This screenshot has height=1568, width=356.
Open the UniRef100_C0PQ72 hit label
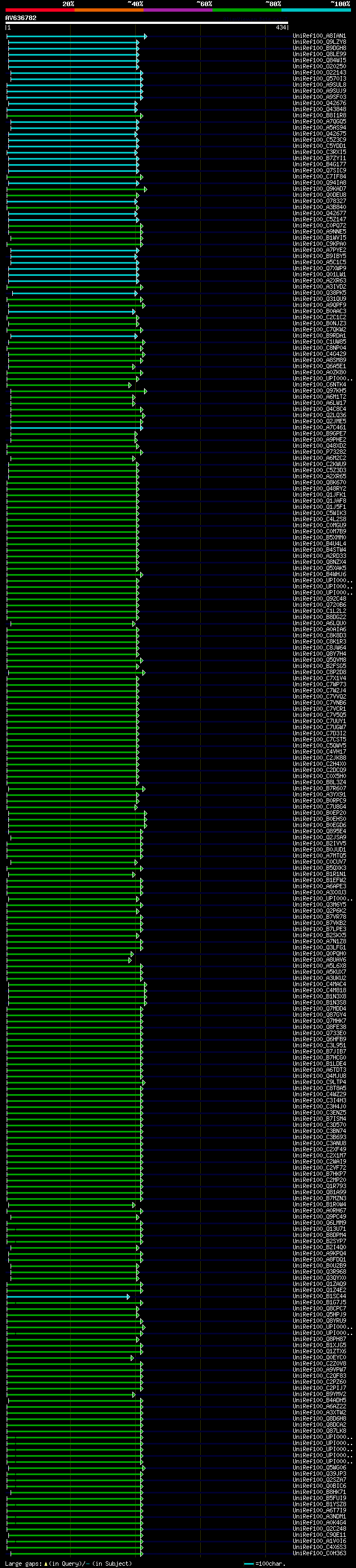(x=319, y=225)
